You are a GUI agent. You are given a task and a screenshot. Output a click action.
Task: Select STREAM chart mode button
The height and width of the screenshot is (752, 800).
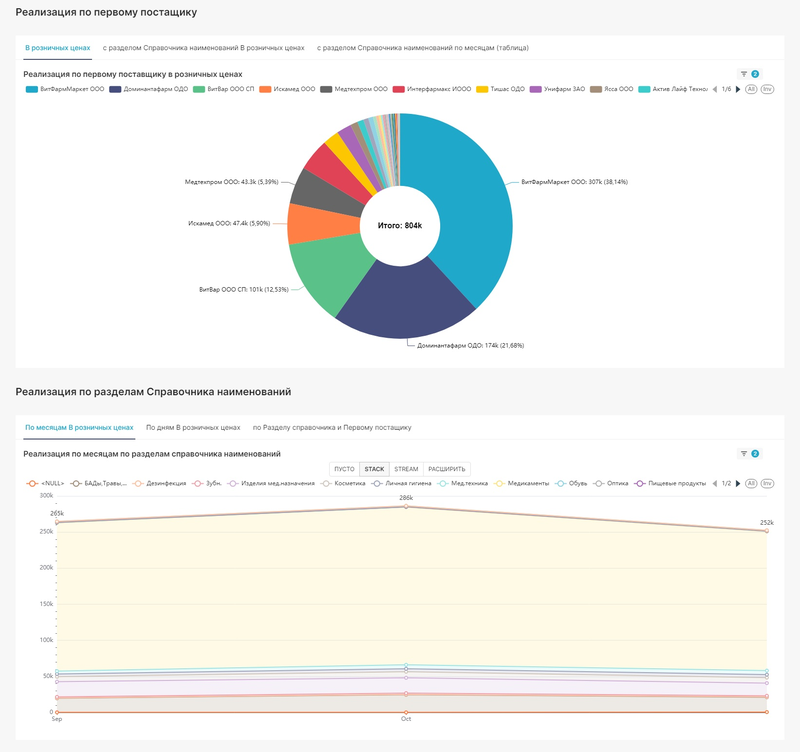[406, 468]
